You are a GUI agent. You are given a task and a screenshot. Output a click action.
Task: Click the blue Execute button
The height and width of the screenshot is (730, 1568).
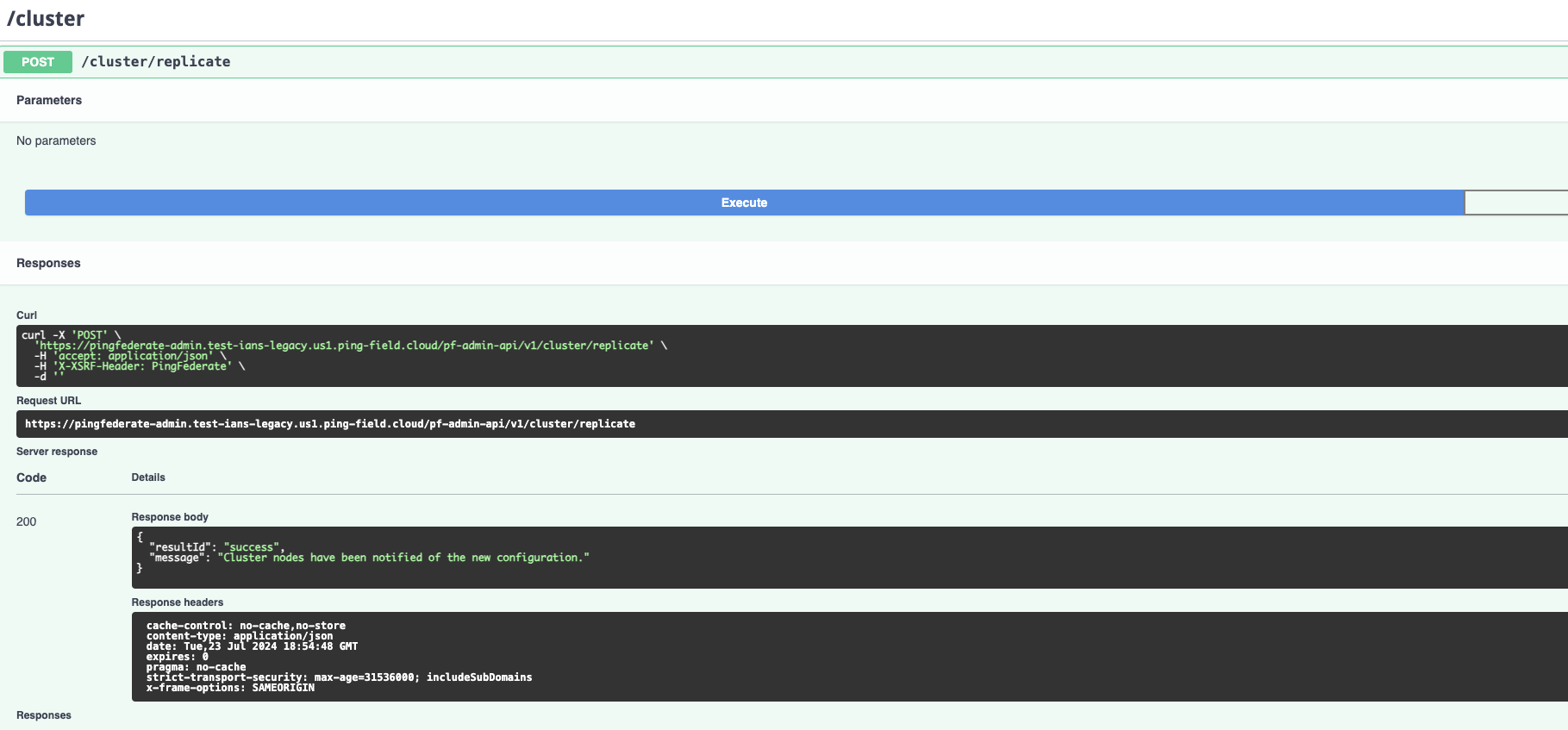[x=744, y=203]
